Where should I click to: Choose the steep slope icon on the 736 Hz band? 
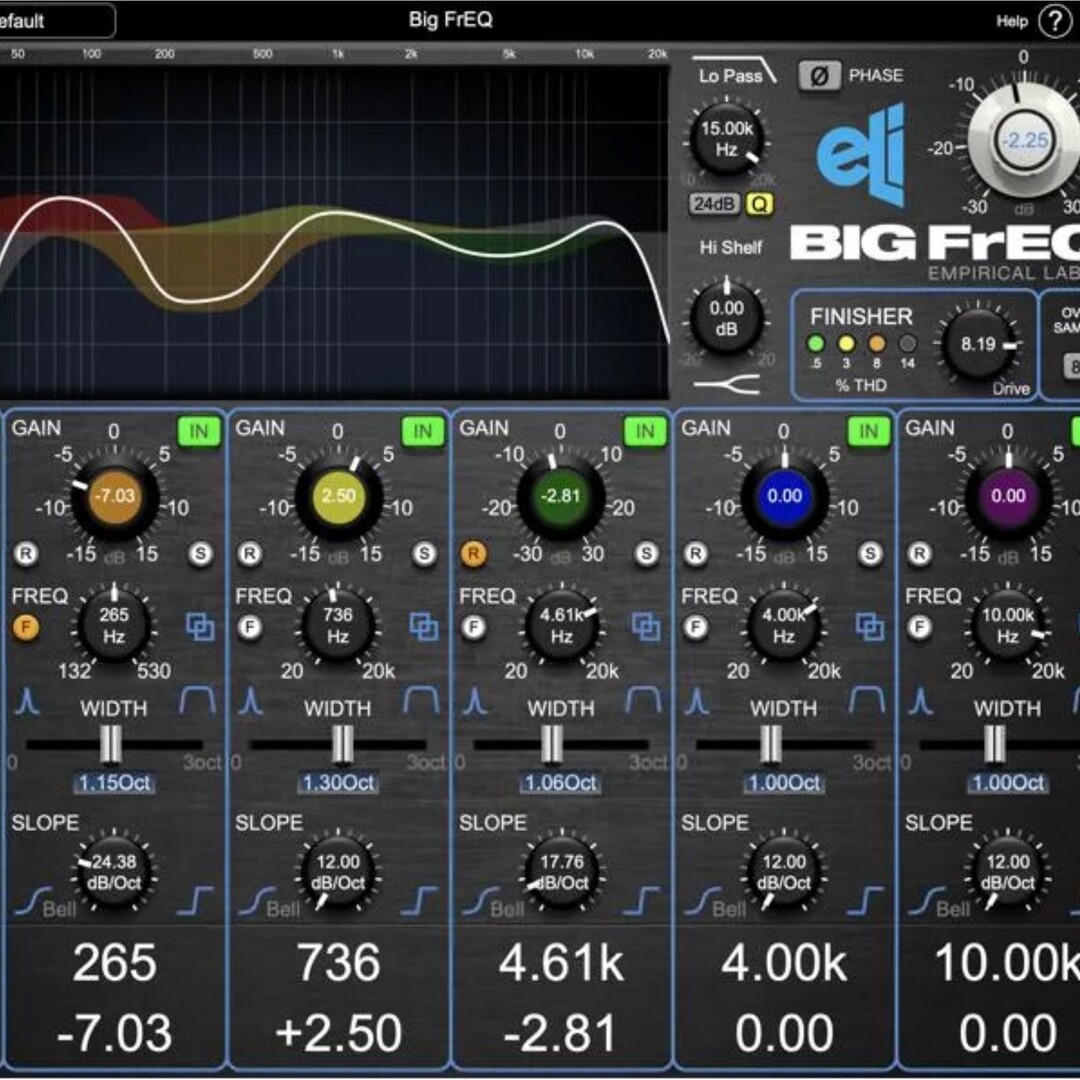coord(419,901)
